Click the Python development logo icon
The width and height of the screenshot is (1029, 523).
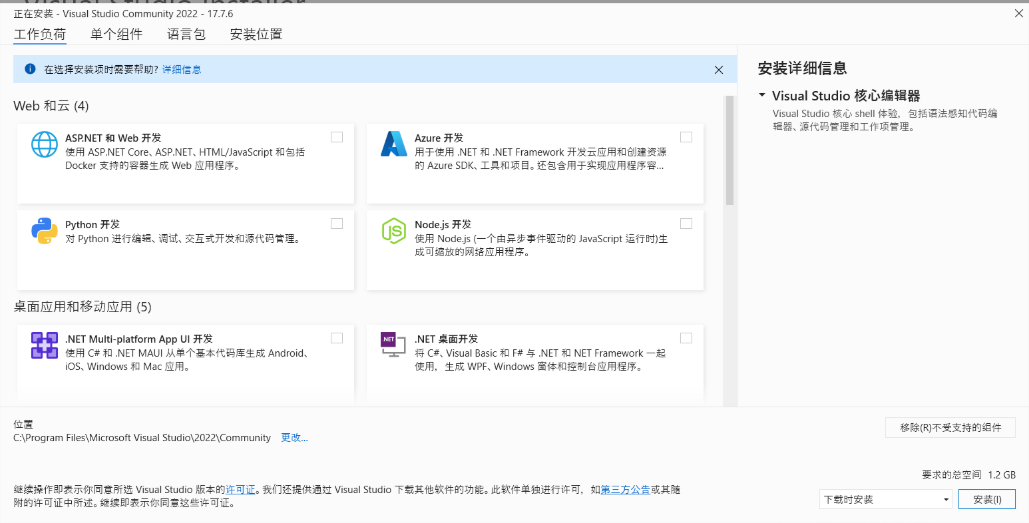coord(45,231)
